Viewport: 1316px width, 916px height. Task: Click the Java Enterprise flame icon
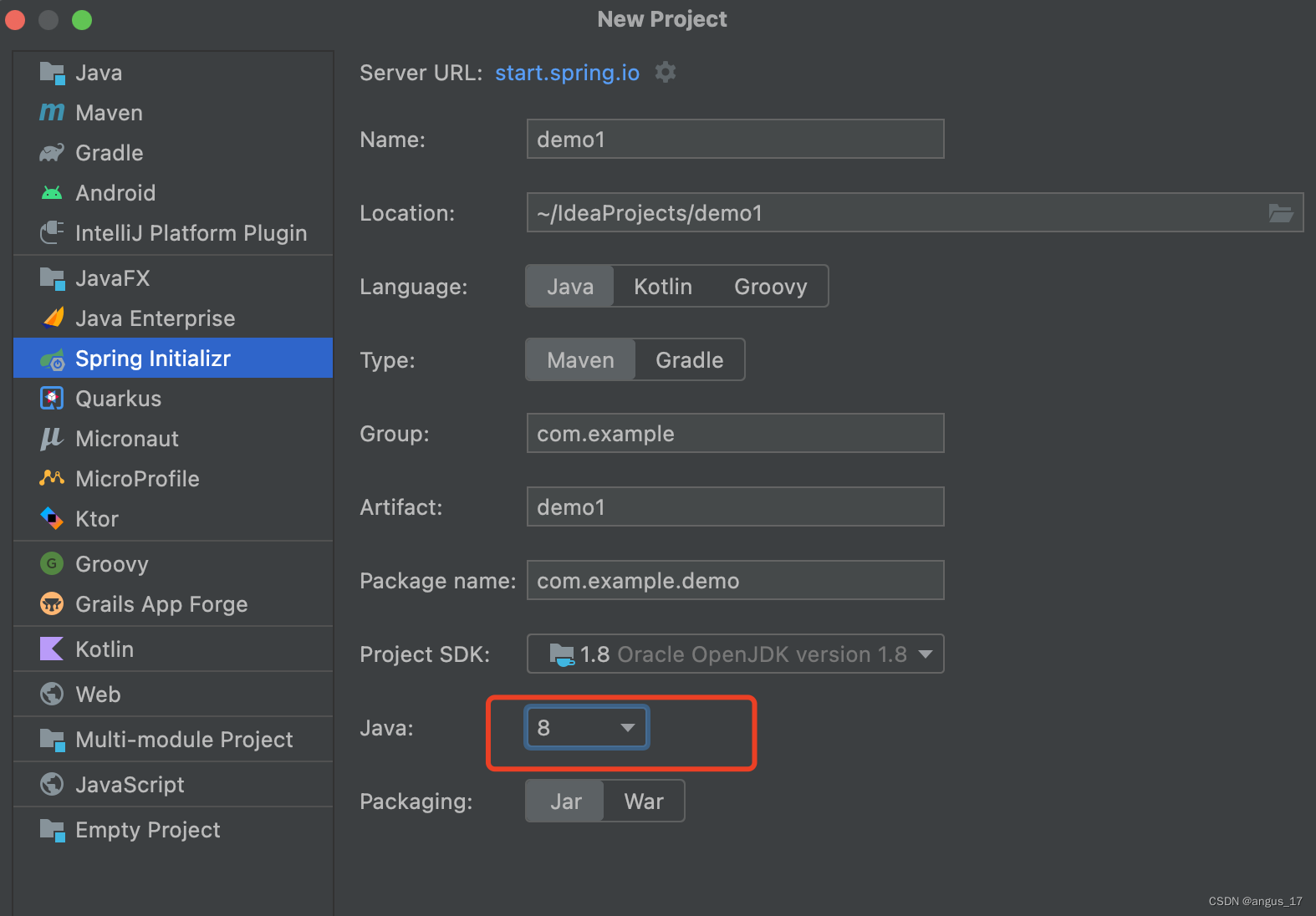point(54,318)
